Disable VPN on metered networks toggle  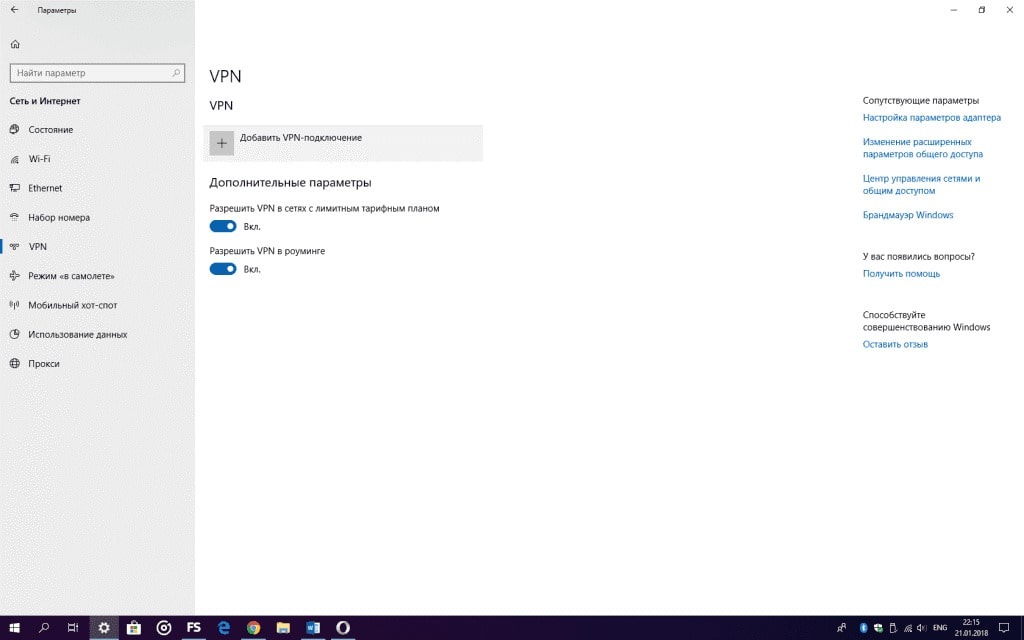[222, 226]
